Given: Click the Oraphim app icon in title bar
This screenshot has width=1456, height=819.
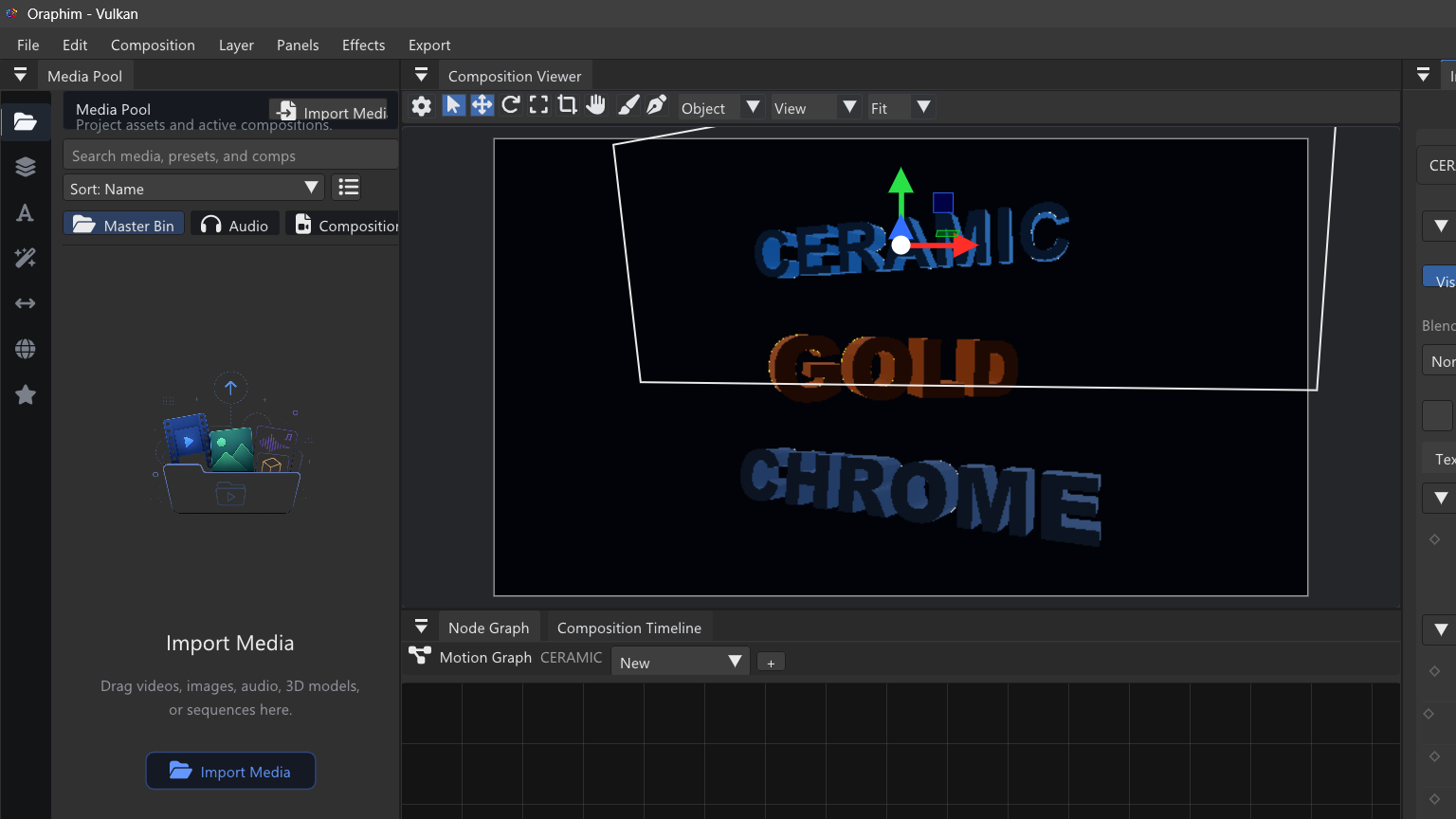Looking at the screenshot, I should [x=12, y=13].
